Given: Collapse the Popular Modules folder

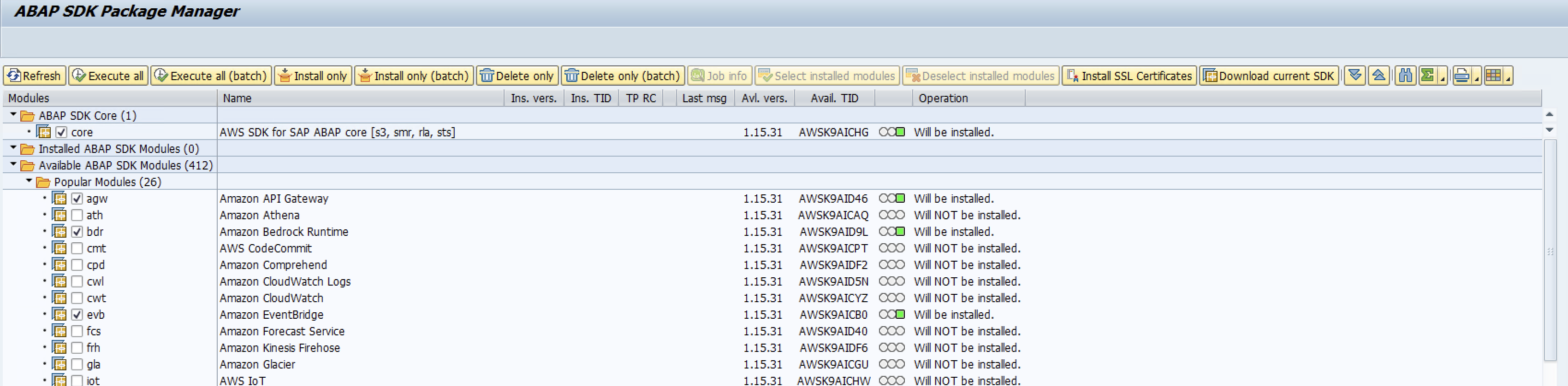Looking at the screenshot, I should coord(29,181).
